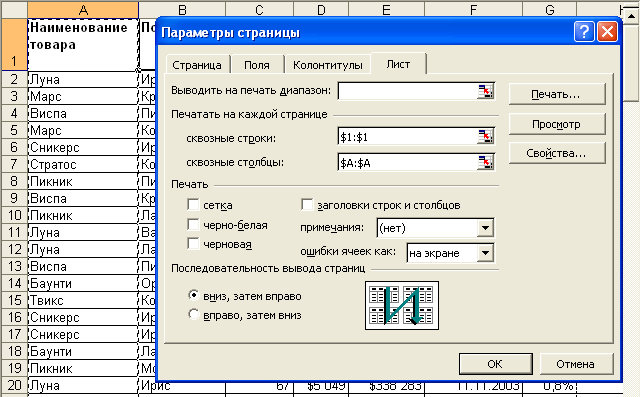Click the Отмена button

576,364
